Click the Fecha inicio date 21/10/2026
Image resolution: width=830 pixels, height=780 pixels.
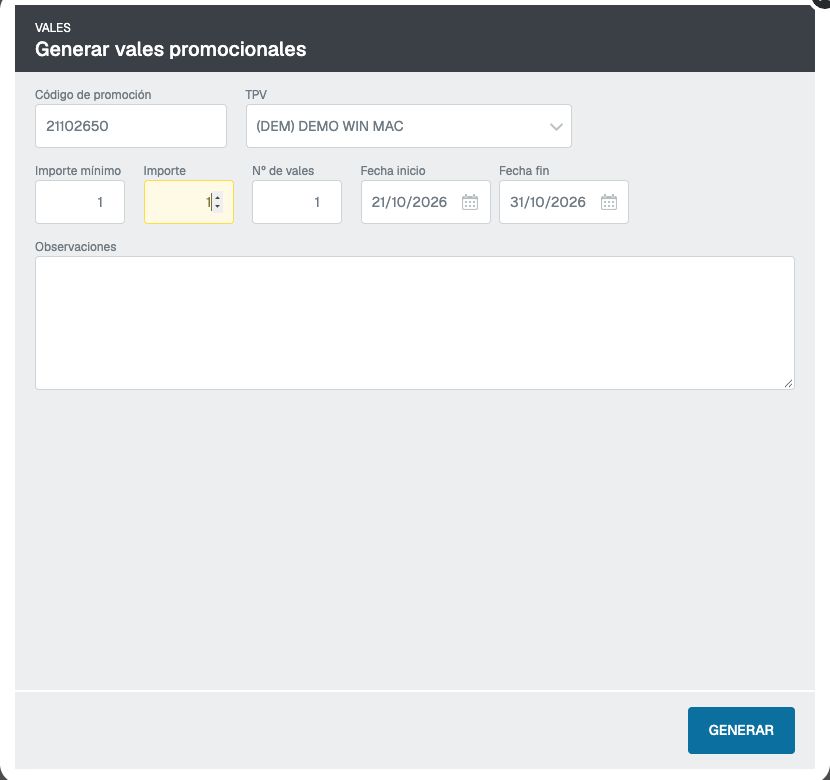409,202
